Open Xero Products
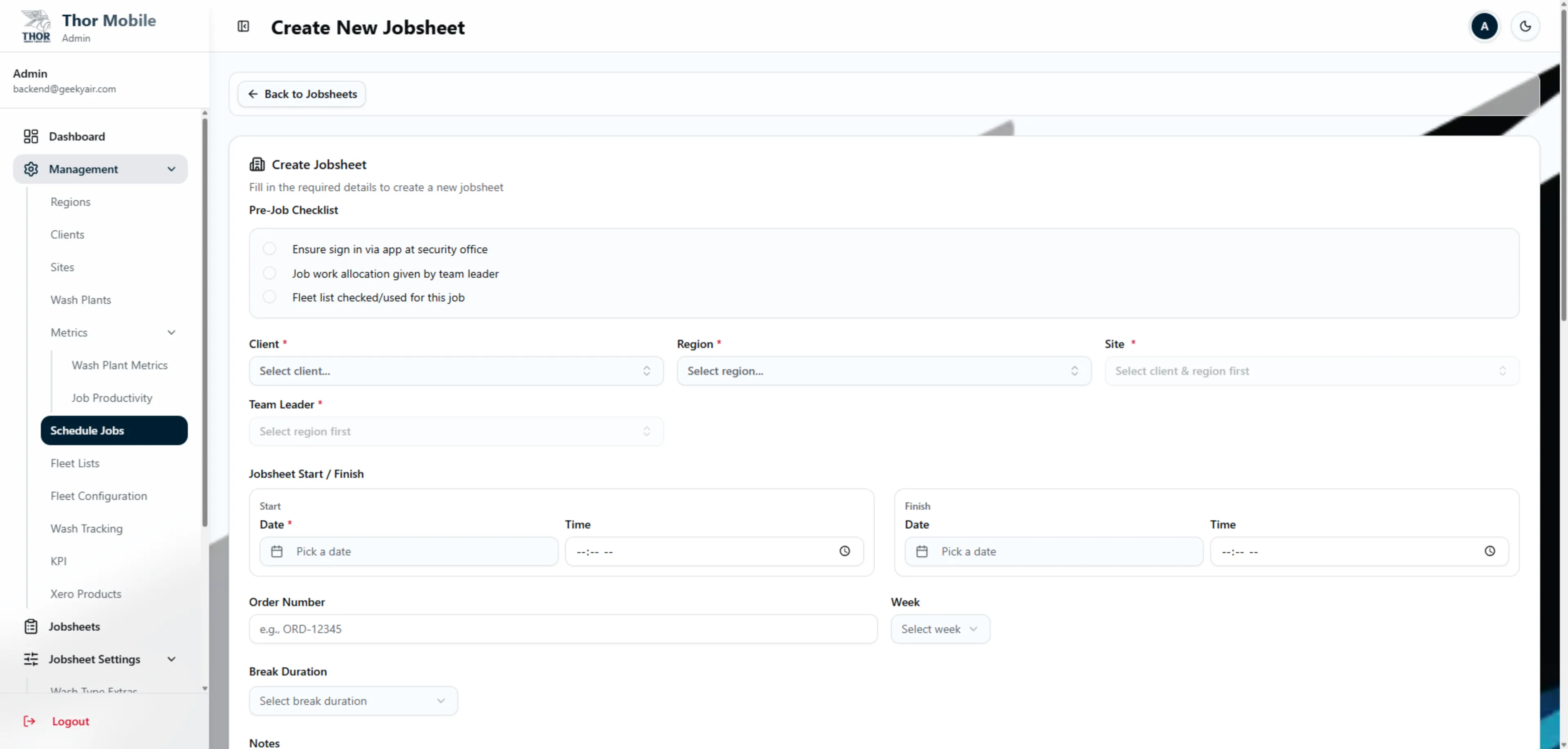The image size is (1568, 749). coord(86,594)
